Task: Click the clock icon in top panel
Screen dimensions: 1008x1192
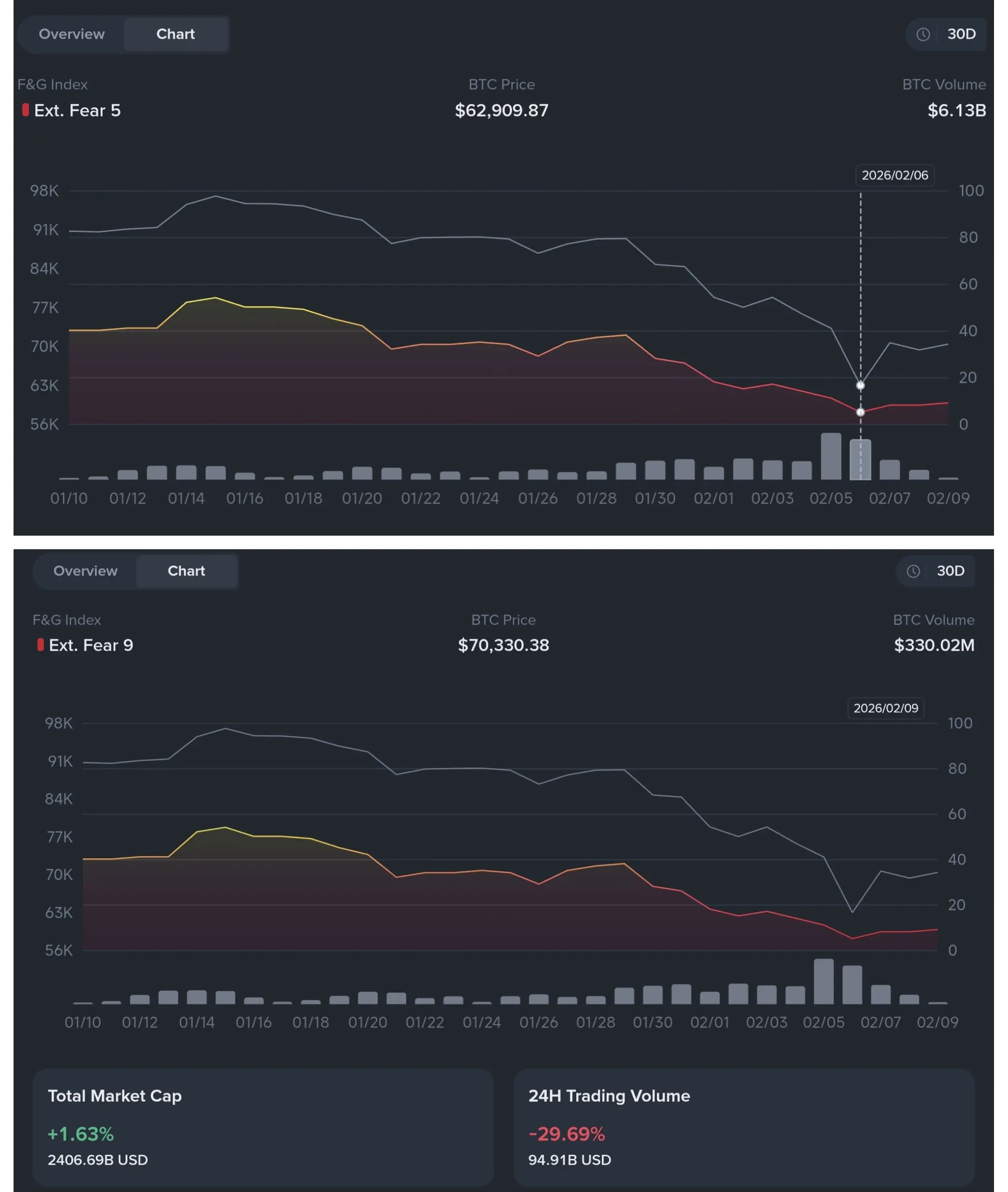Action: [x=923, y=34]
